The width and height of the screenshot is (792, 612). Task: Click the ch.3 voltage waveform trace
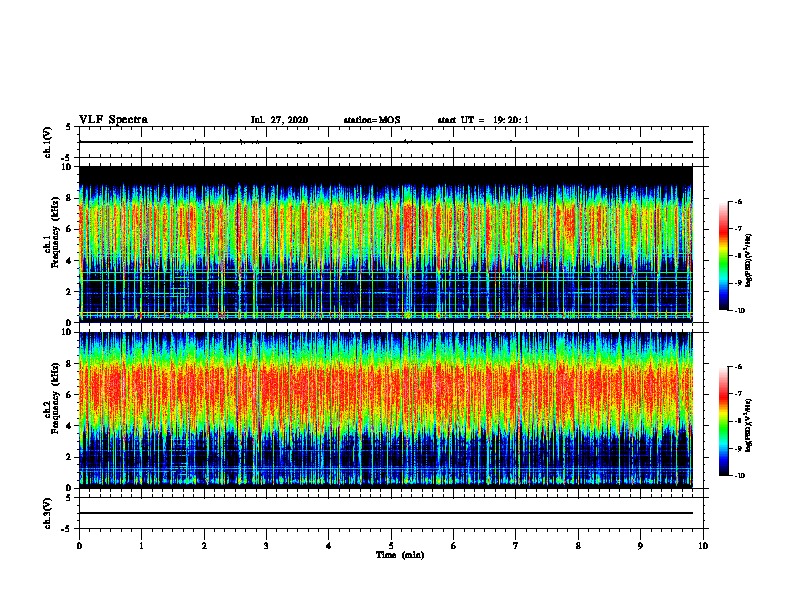(x=386, y=513)
